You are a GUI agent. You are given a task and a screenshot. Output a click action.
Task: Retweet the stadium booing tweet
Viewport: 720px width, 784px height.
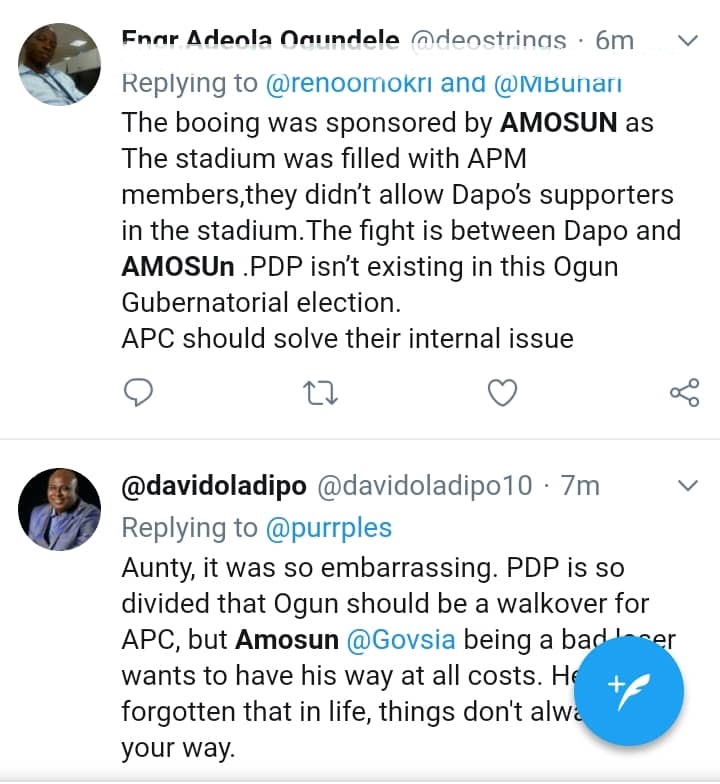point(319,393)
